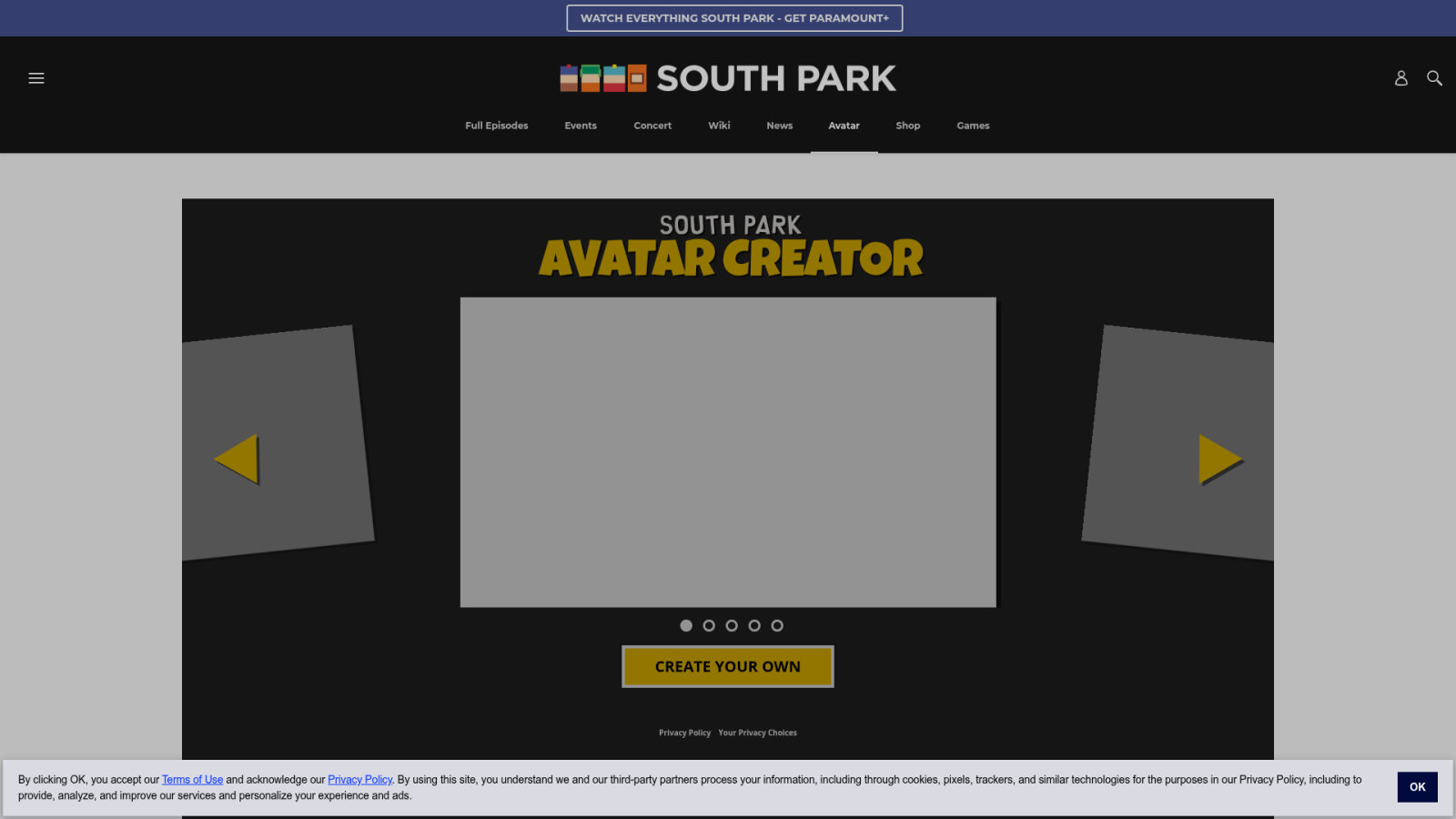Open Privacy Policy link in cookie banner
1456x819 pixels.
pos(360,780)
